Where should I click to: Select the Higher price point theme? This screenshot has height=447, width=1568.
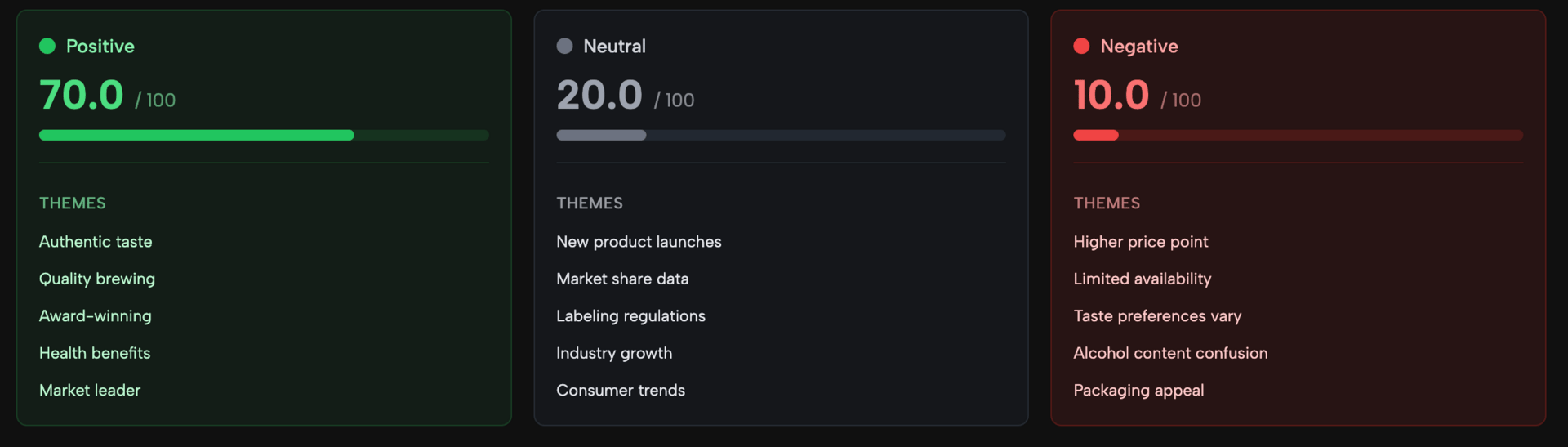(1141, 242)
